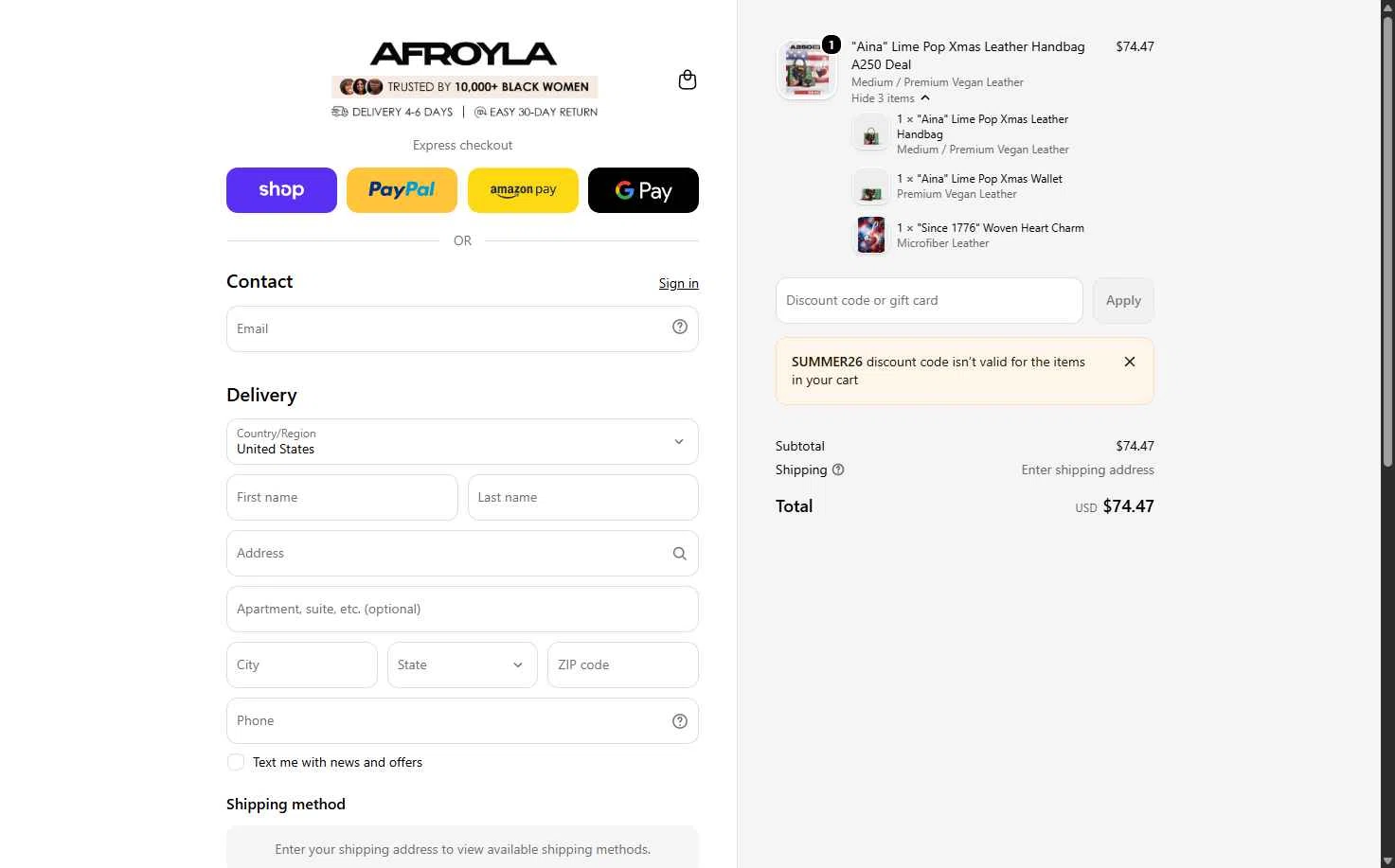Pay with Shop Pay express checkout
1395x868 pixels.
pos(281,190)
